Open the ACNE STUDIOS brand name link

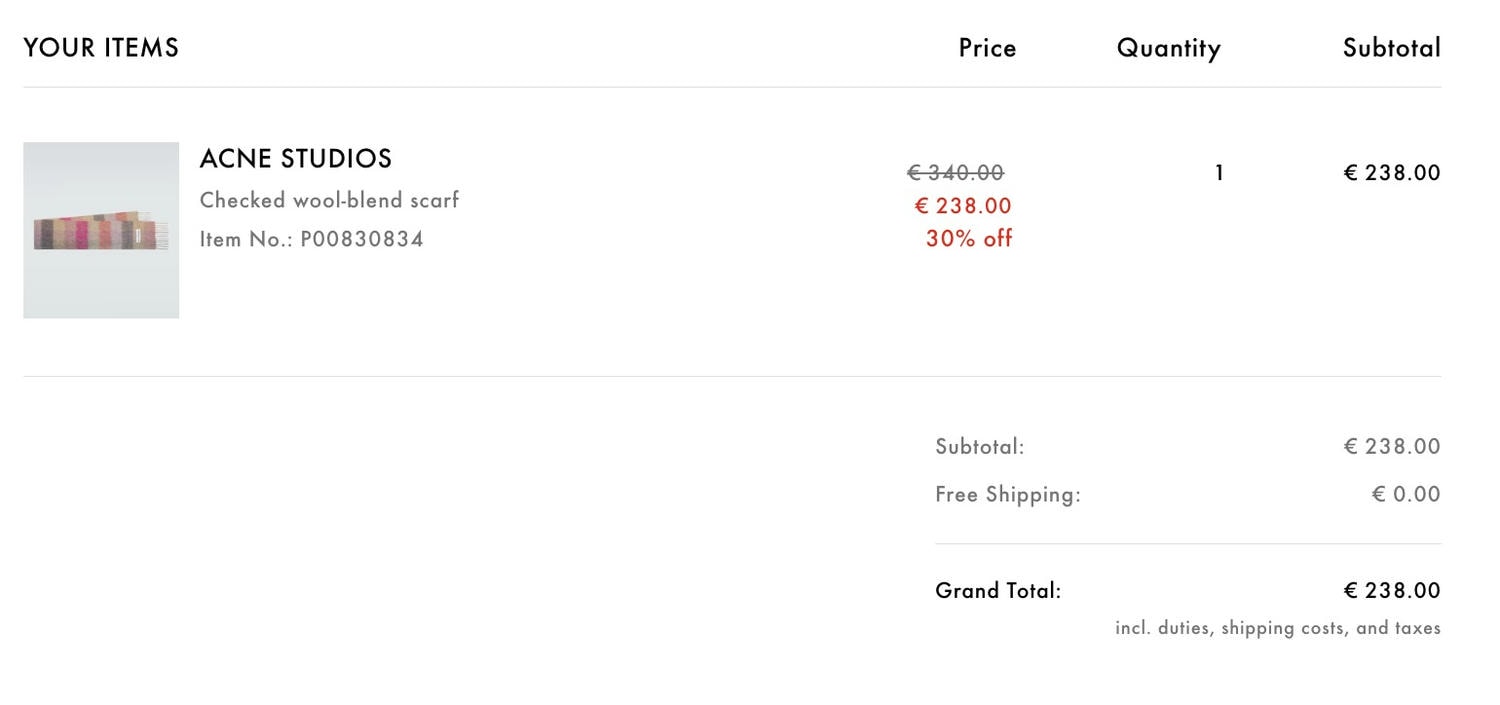coord(296,159)
